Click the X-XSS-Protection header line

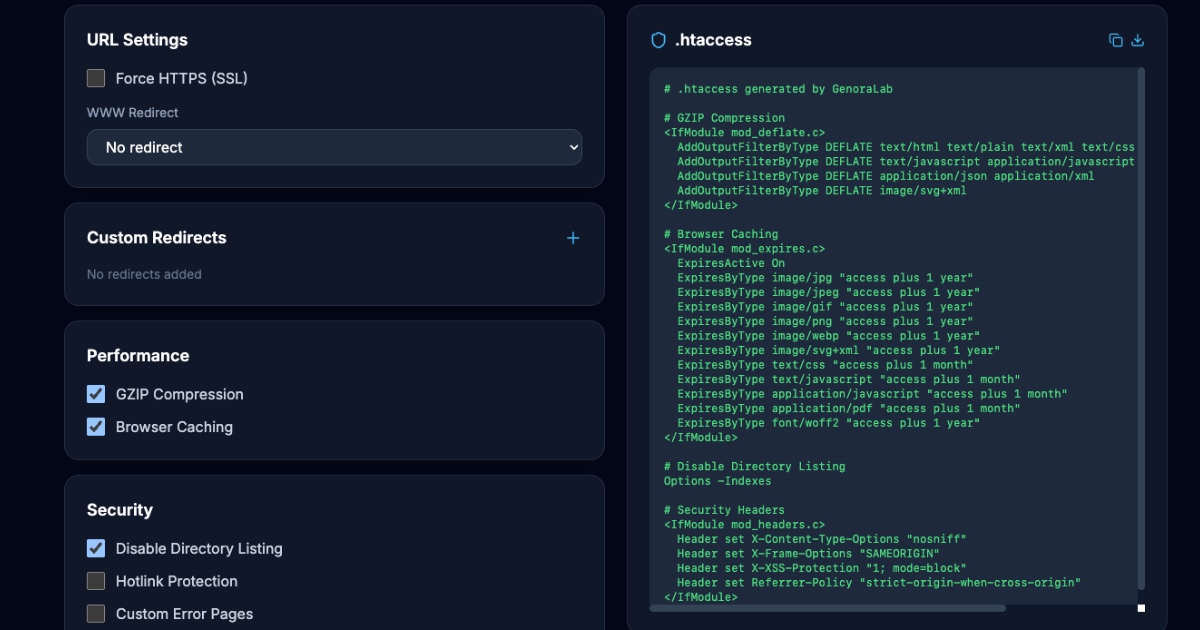coord(822,568)
